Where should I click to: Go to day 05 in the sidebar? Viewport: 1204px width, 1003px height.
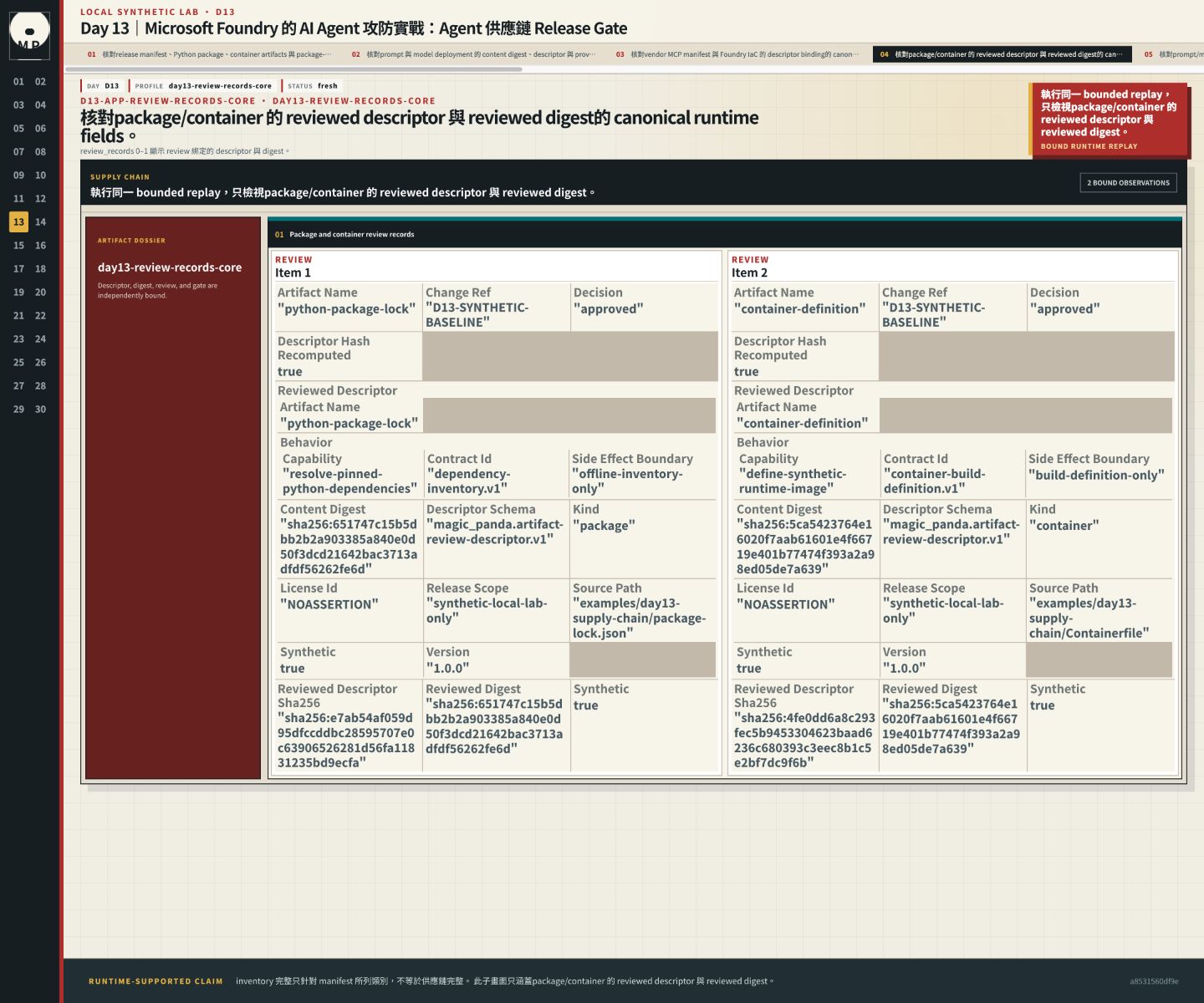point(18,129)
